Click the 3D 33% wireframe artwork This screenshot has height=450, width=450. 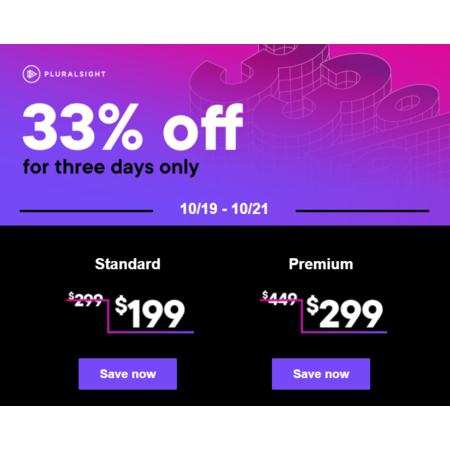[x=320, y=100]
